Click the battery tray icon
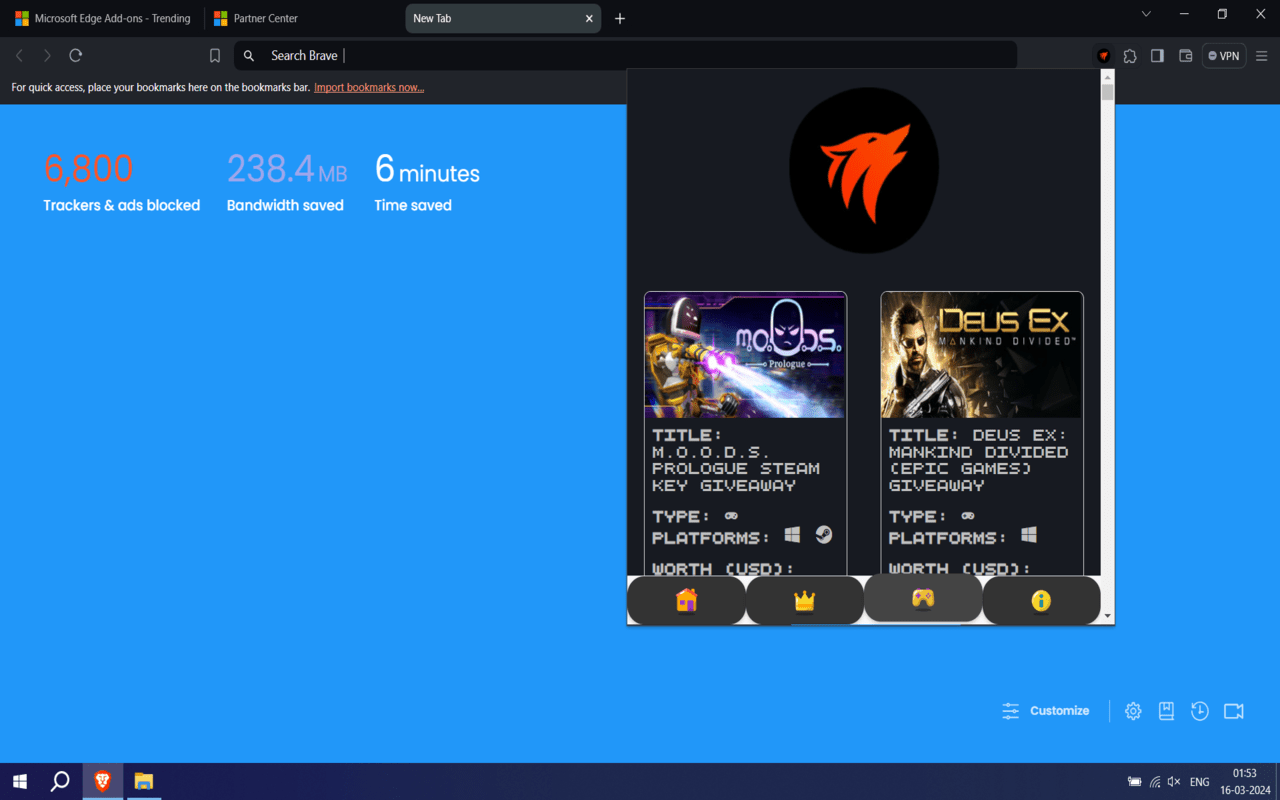This screenshot has width=1280, height=800. [x=1134, y=782]
